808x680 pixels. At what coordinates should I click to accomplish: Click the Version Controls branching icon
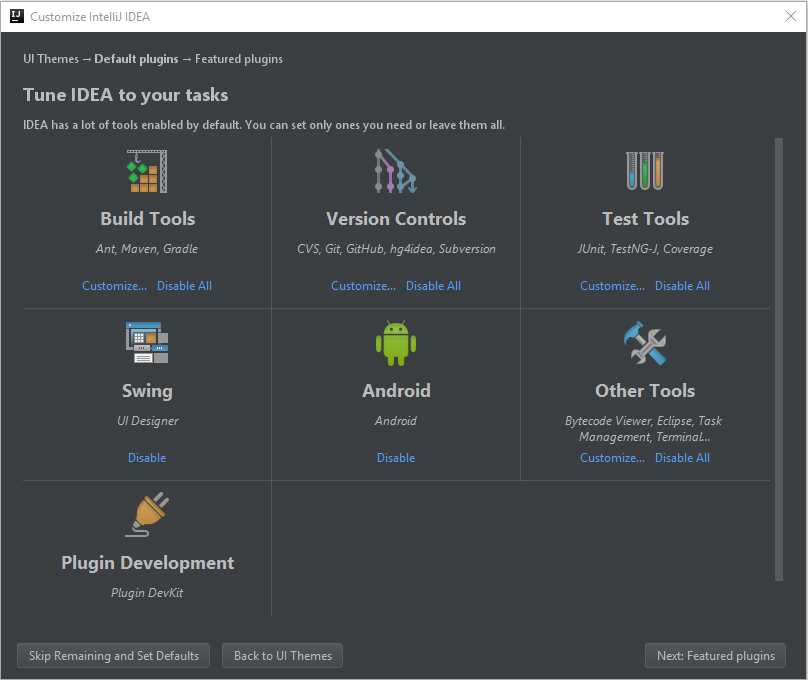point(395,170)
